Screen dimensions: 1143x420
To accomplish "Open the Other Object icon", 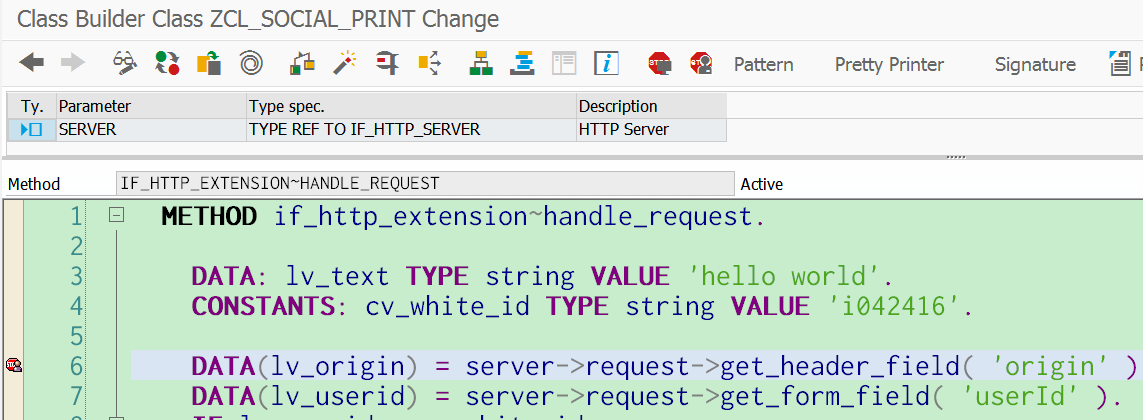I will 209,63.
